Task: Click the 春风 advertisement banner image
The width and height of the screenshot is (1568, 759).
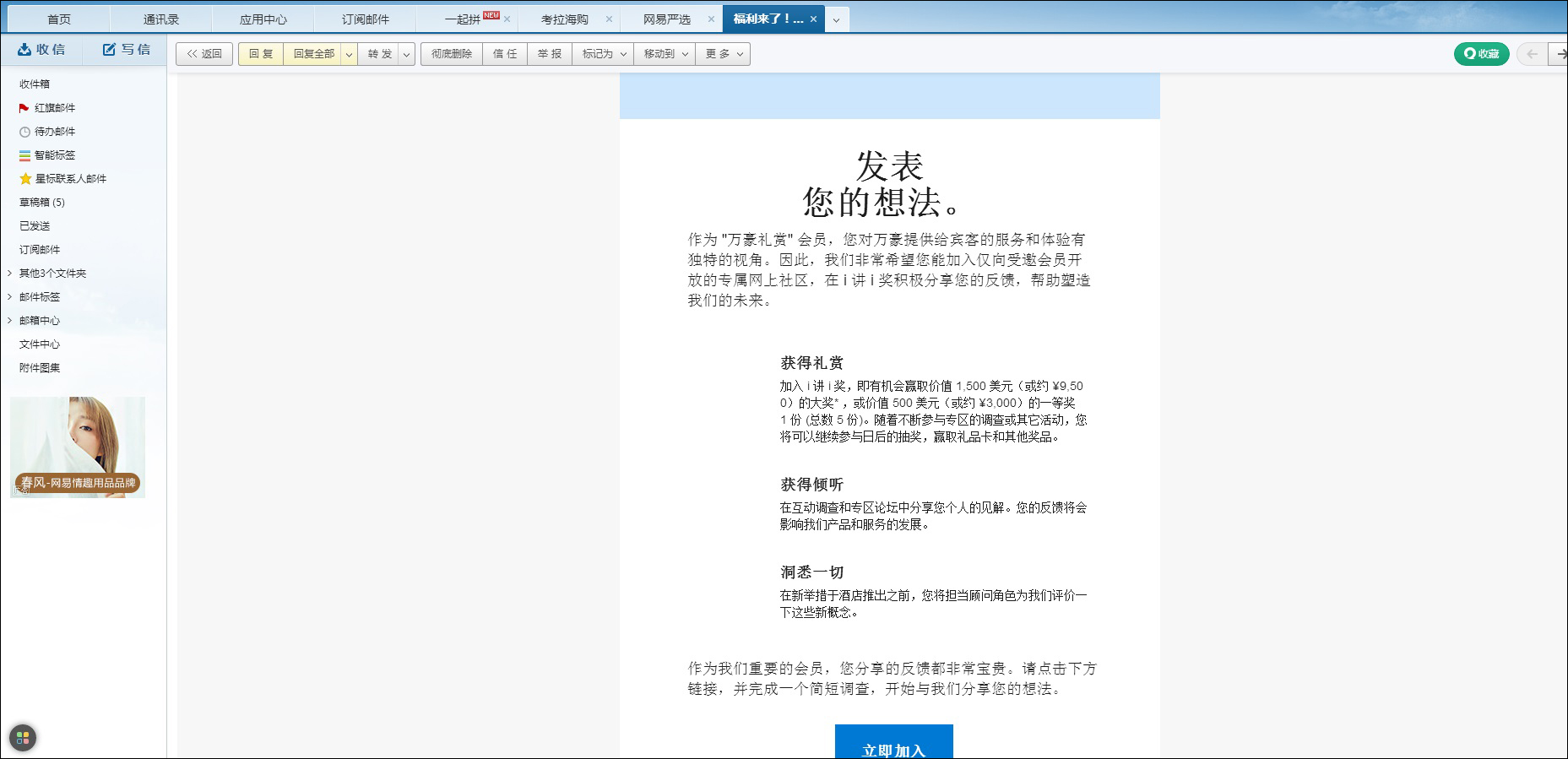Action: pyautogui.click(x=78, y=447)
